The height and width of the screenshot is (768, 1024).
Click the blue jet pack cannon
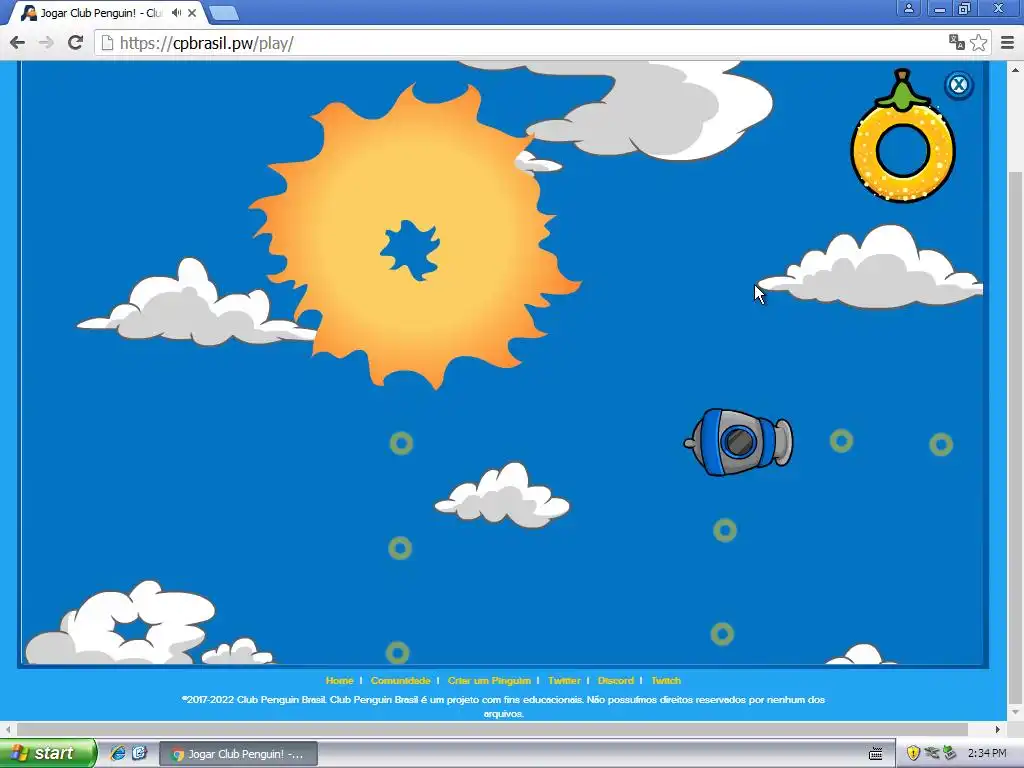739,442
